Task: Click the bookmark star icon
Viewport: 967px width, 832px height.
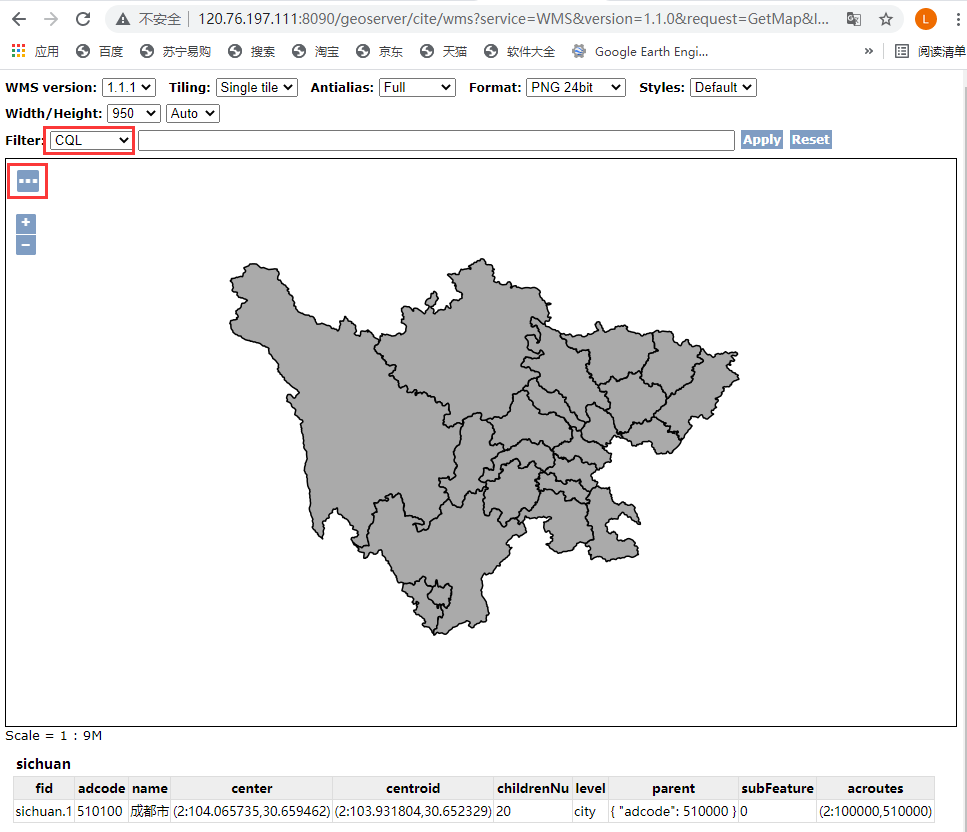Action: pos(886,18)
